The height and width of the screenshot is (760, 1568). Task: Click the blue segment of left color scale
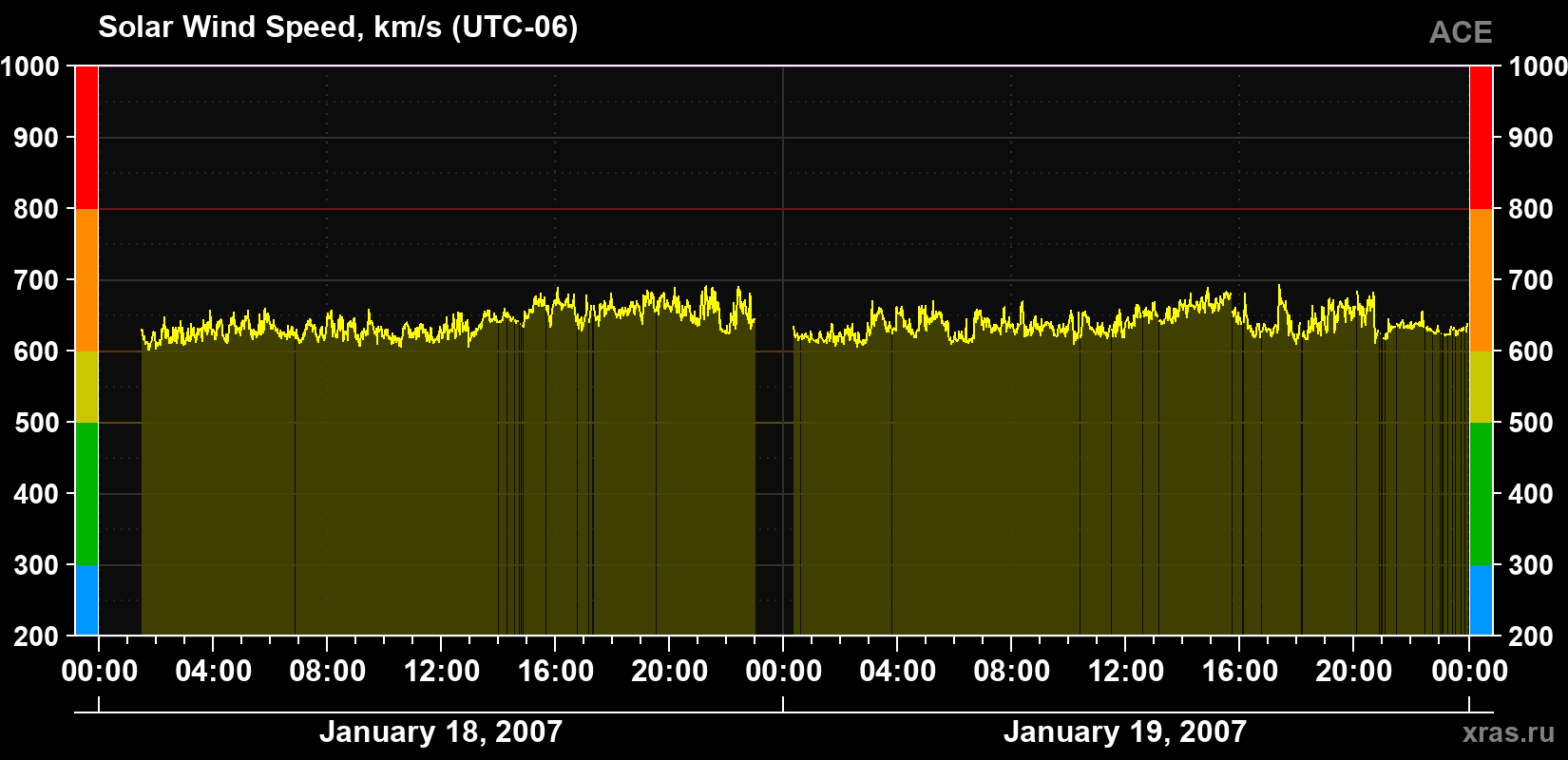86,600
